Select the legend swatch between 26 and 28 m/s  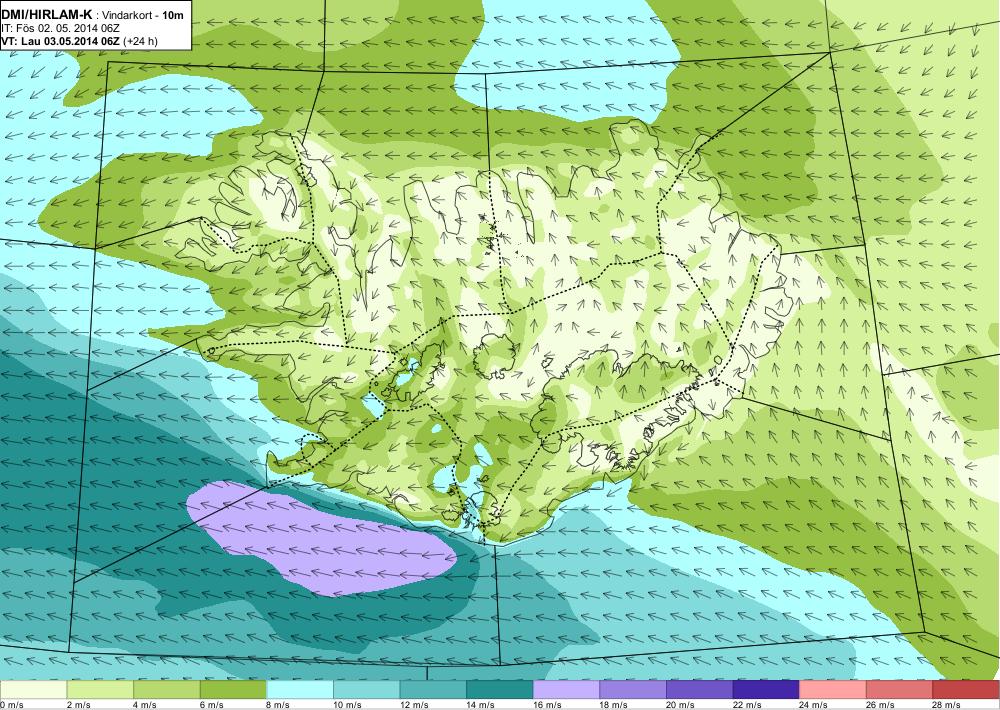click(x=900, y=690)
